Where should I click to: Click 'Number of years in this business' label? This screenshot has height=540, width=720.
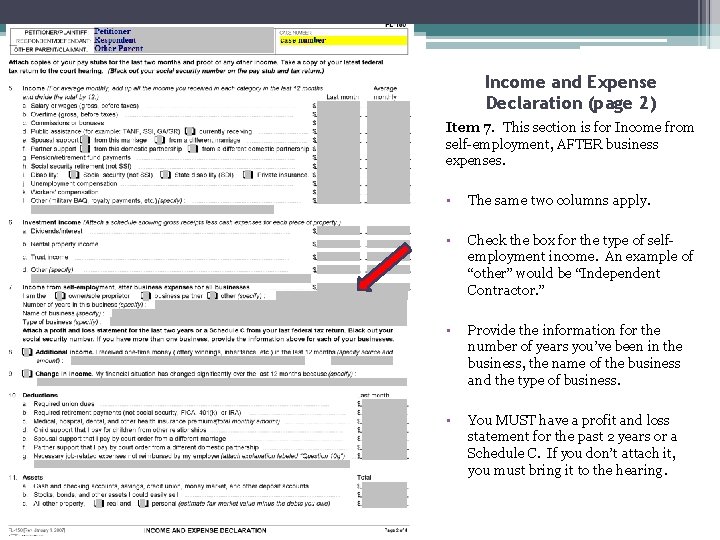click(x=84, y=304)
